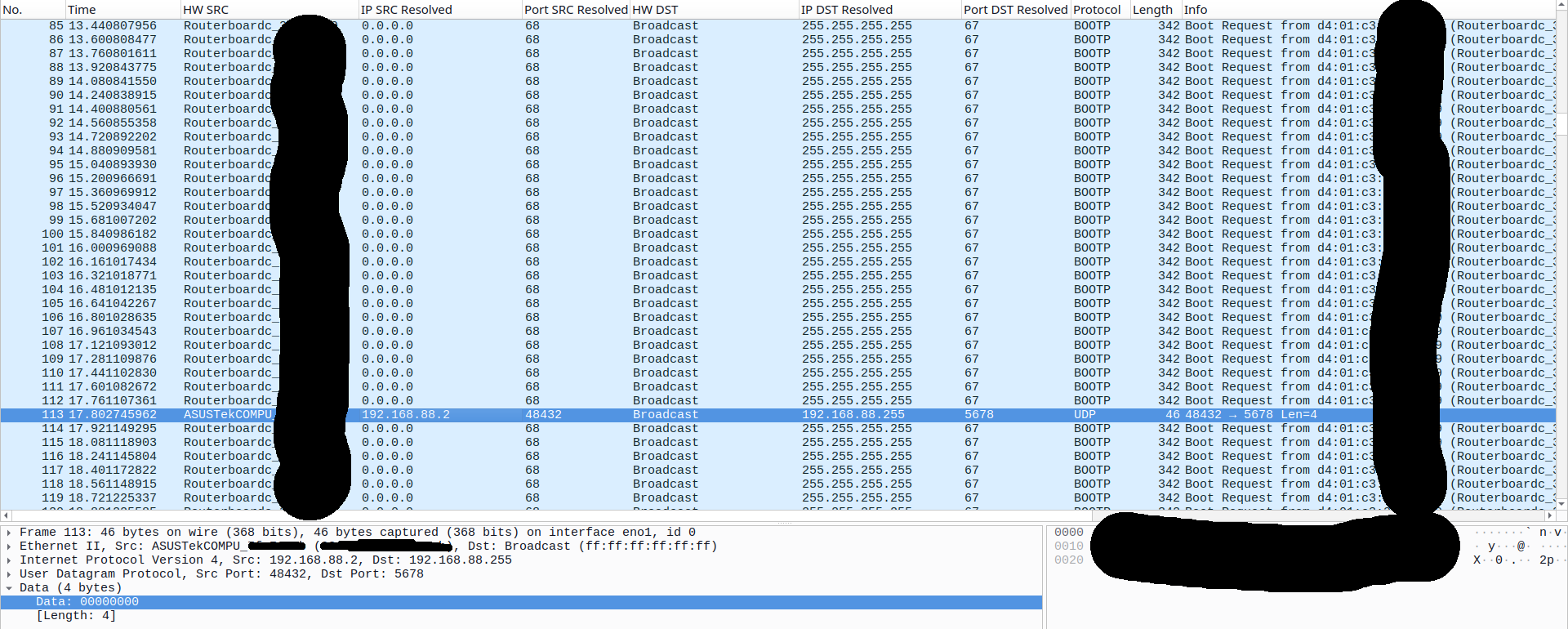Sort by the Time column header
Image resolution: width=1568 pixels, height=629 pixels.
pos(122,10)
